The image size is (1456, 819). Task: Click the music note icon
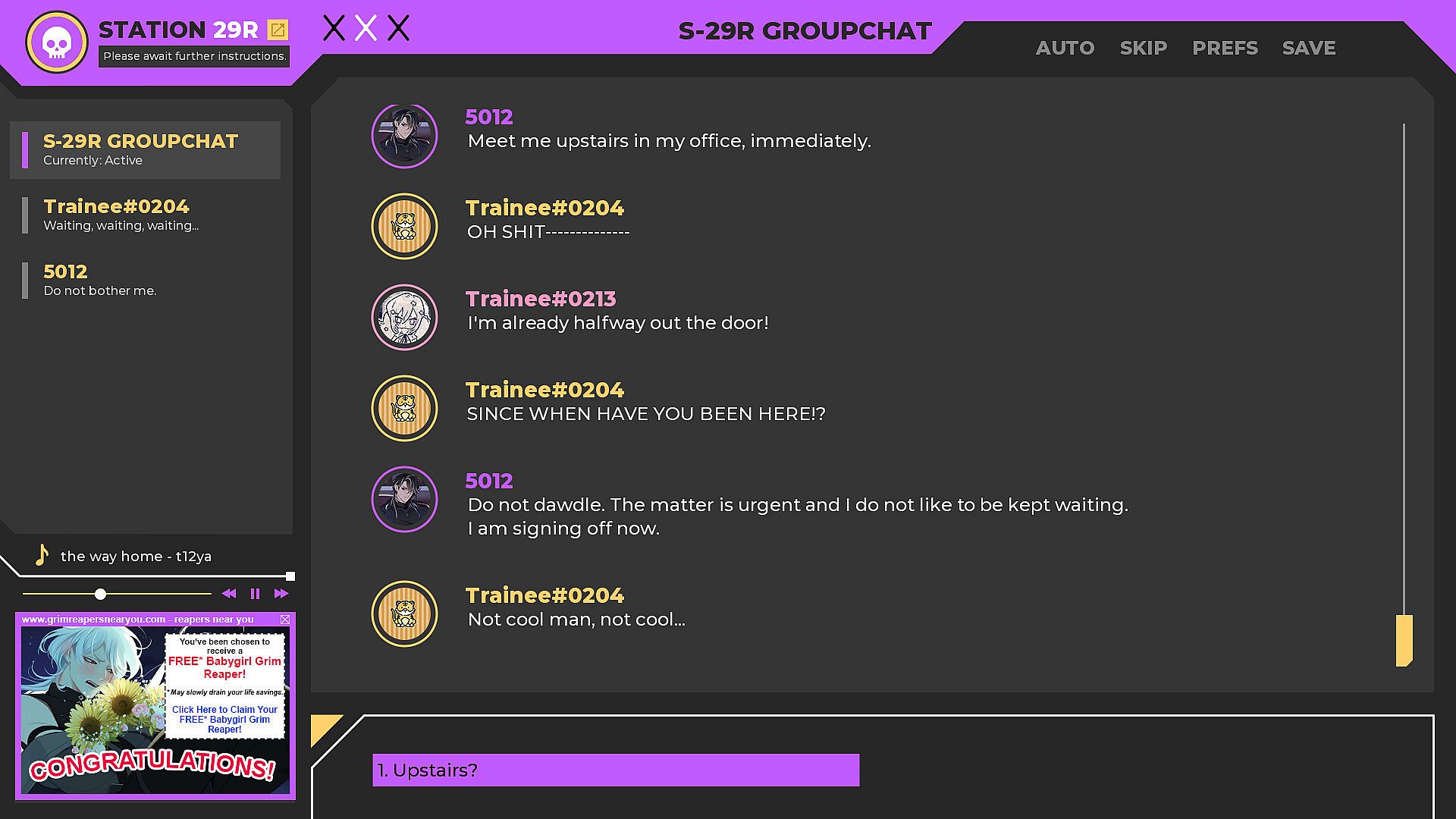[42, 555]
